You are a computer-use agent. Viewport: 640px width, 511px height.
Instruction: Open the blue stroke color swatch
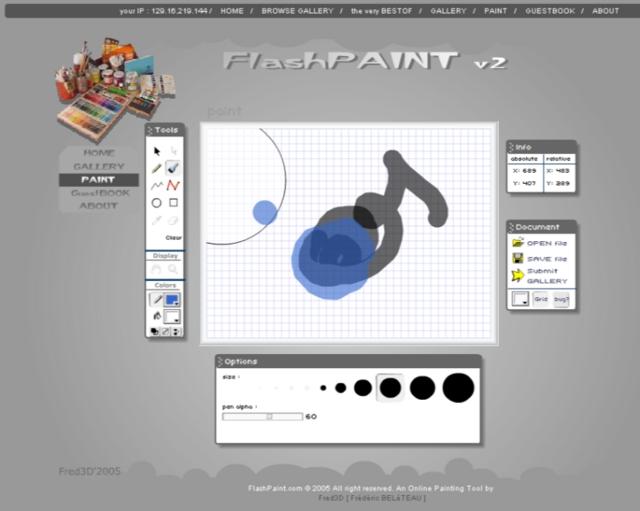172,300
